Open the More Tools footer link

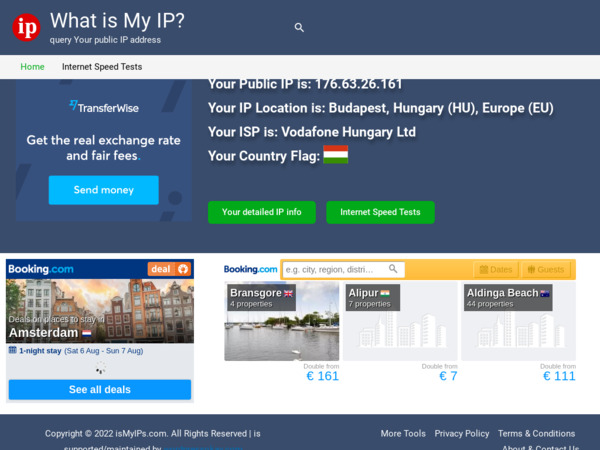403,434
